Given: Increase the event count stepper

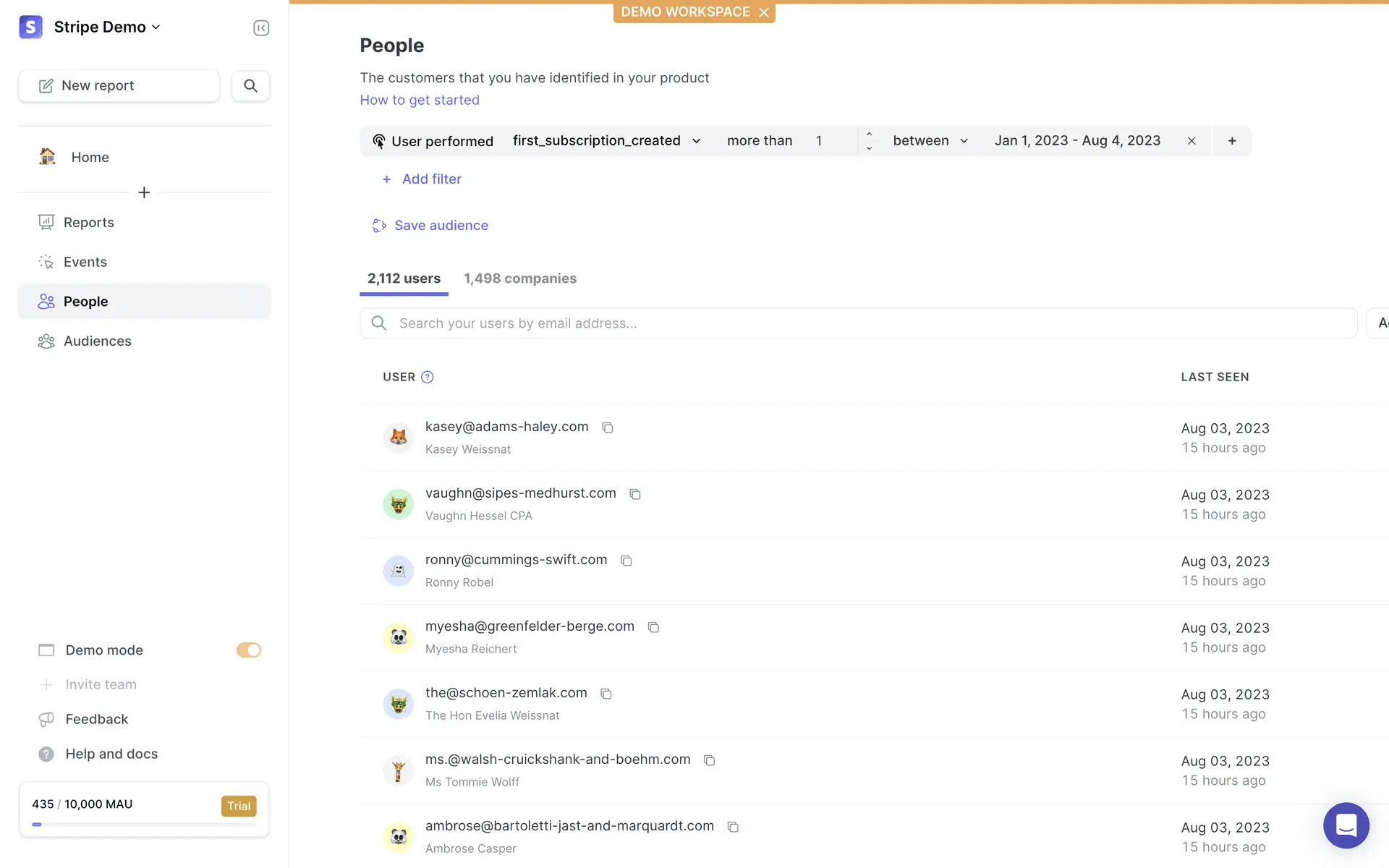Looking at the screenshot, I should [x=869, y=134].
